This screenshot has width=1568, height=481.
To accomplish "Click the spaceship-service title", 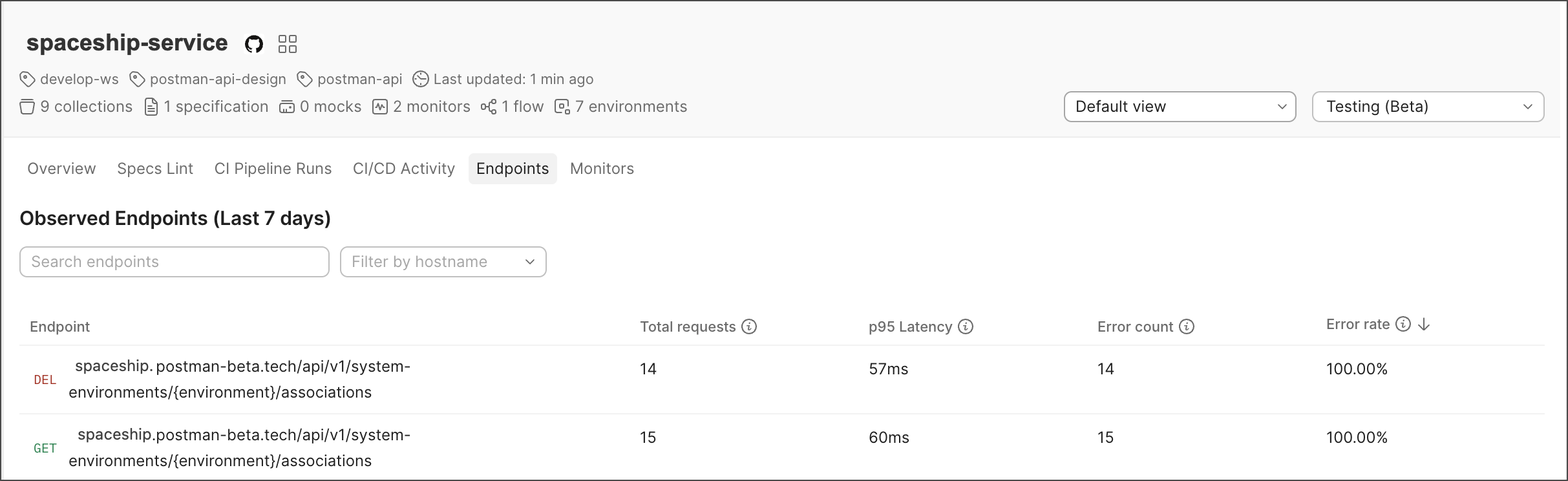I will tap(127, 43).
